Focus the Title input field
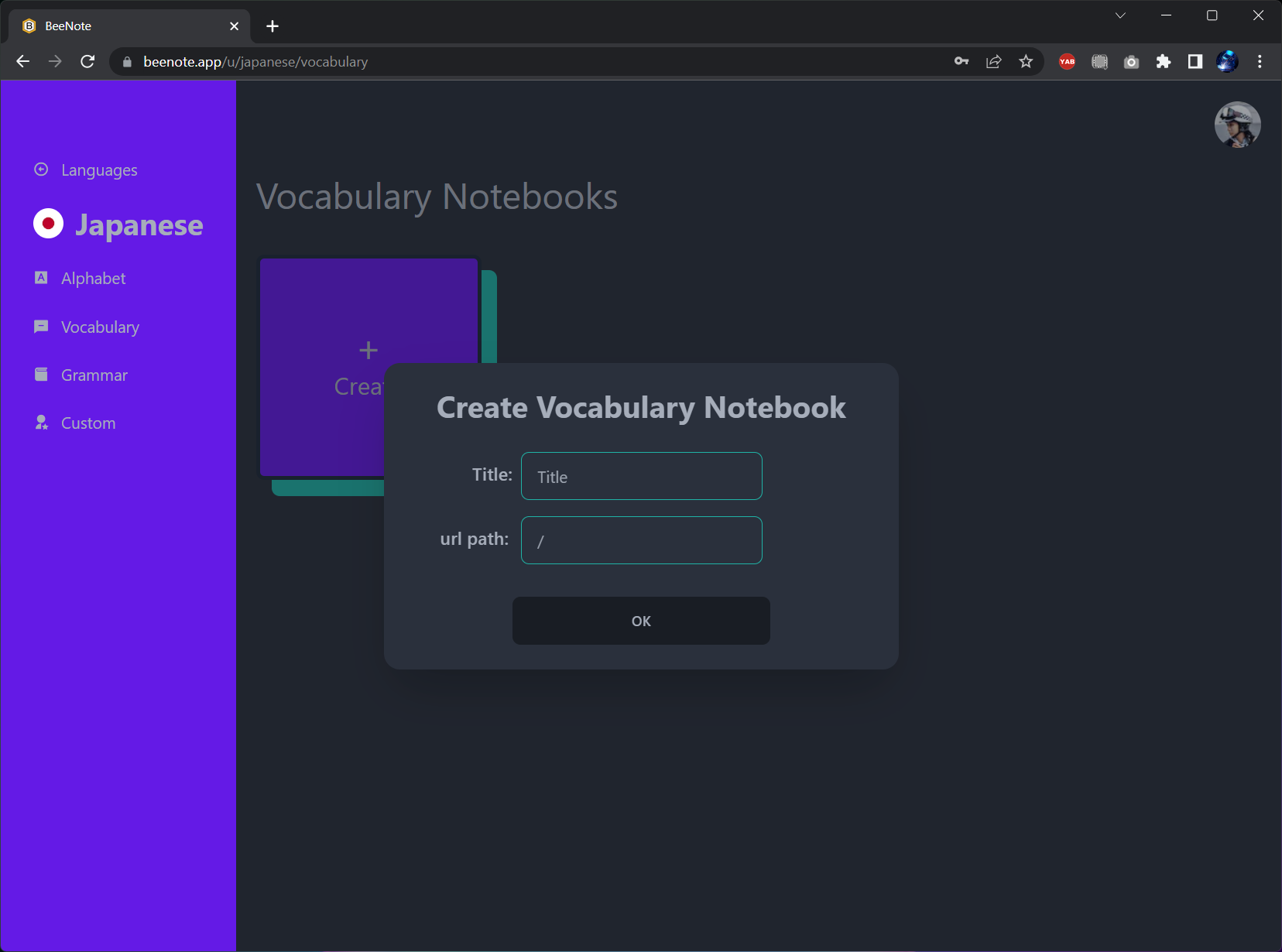This screenshot has height=952, width=1282. click(642, 476)
